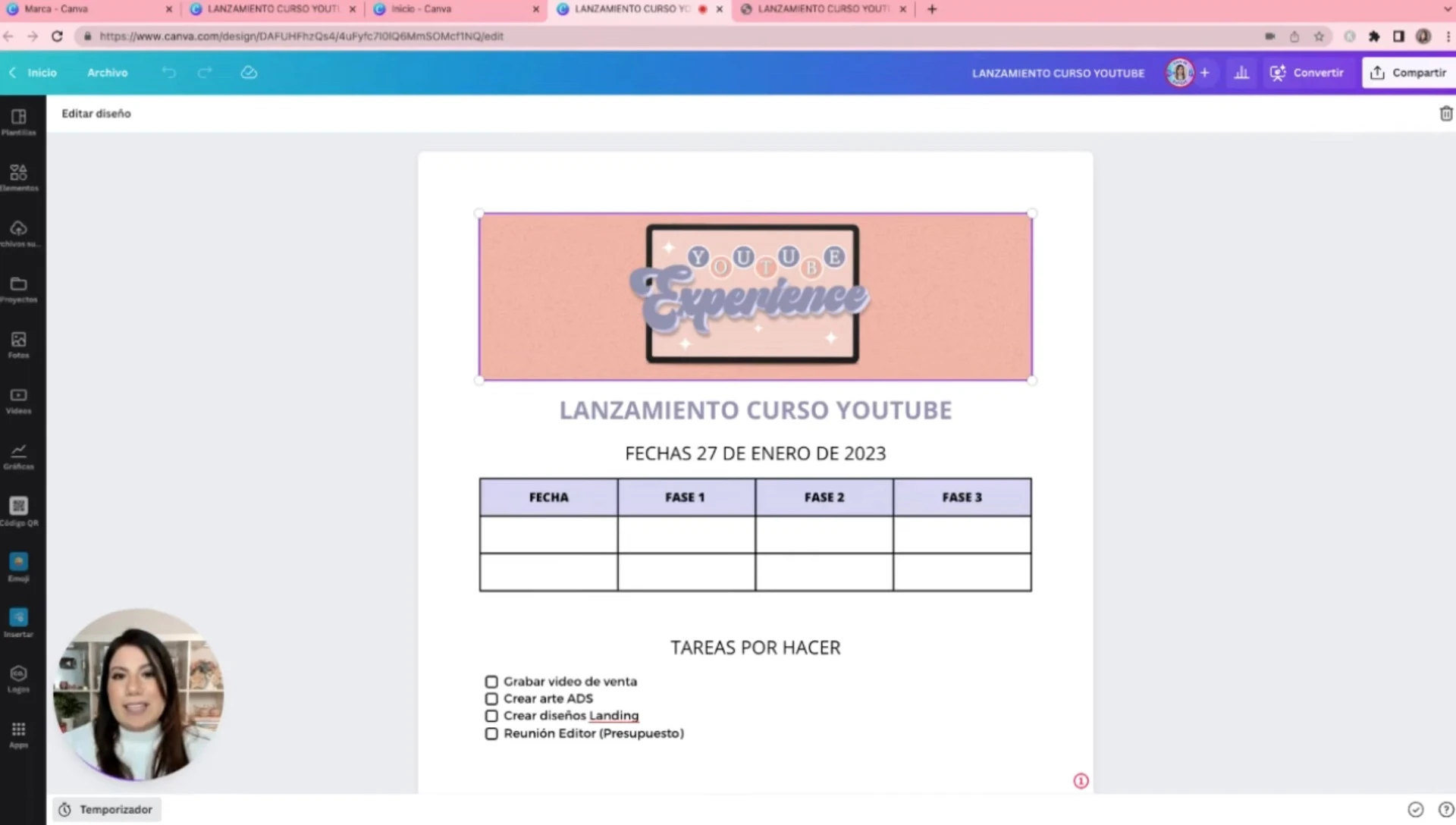Select the YouTube Experience banner image
This screenshot has height=825, width=1456.
click(x=755, y=296)
